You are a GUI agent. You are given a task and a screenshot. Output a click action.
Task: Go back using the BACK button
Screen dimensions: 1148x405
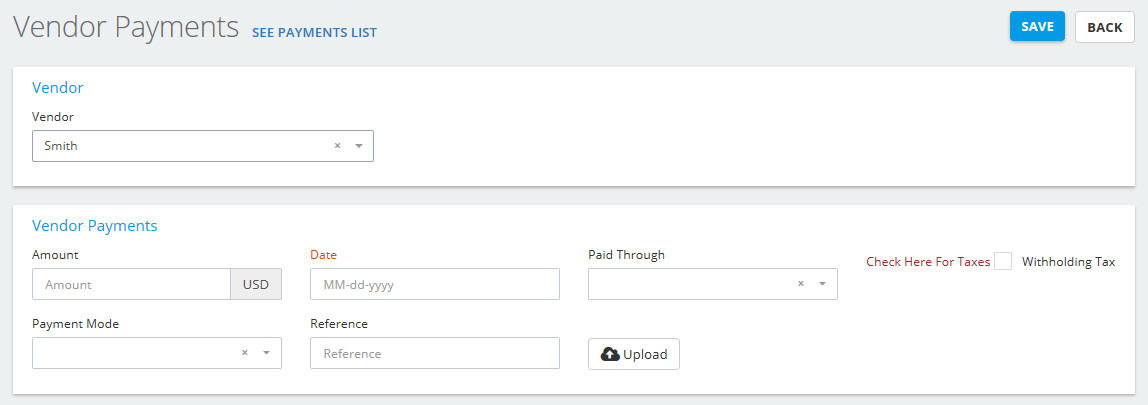[1104, 27]
